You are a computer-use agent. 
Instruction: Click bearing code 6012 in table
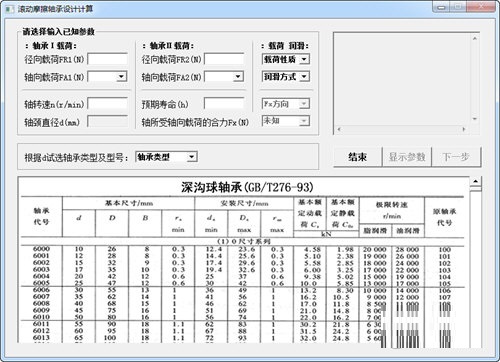(41, 331)
